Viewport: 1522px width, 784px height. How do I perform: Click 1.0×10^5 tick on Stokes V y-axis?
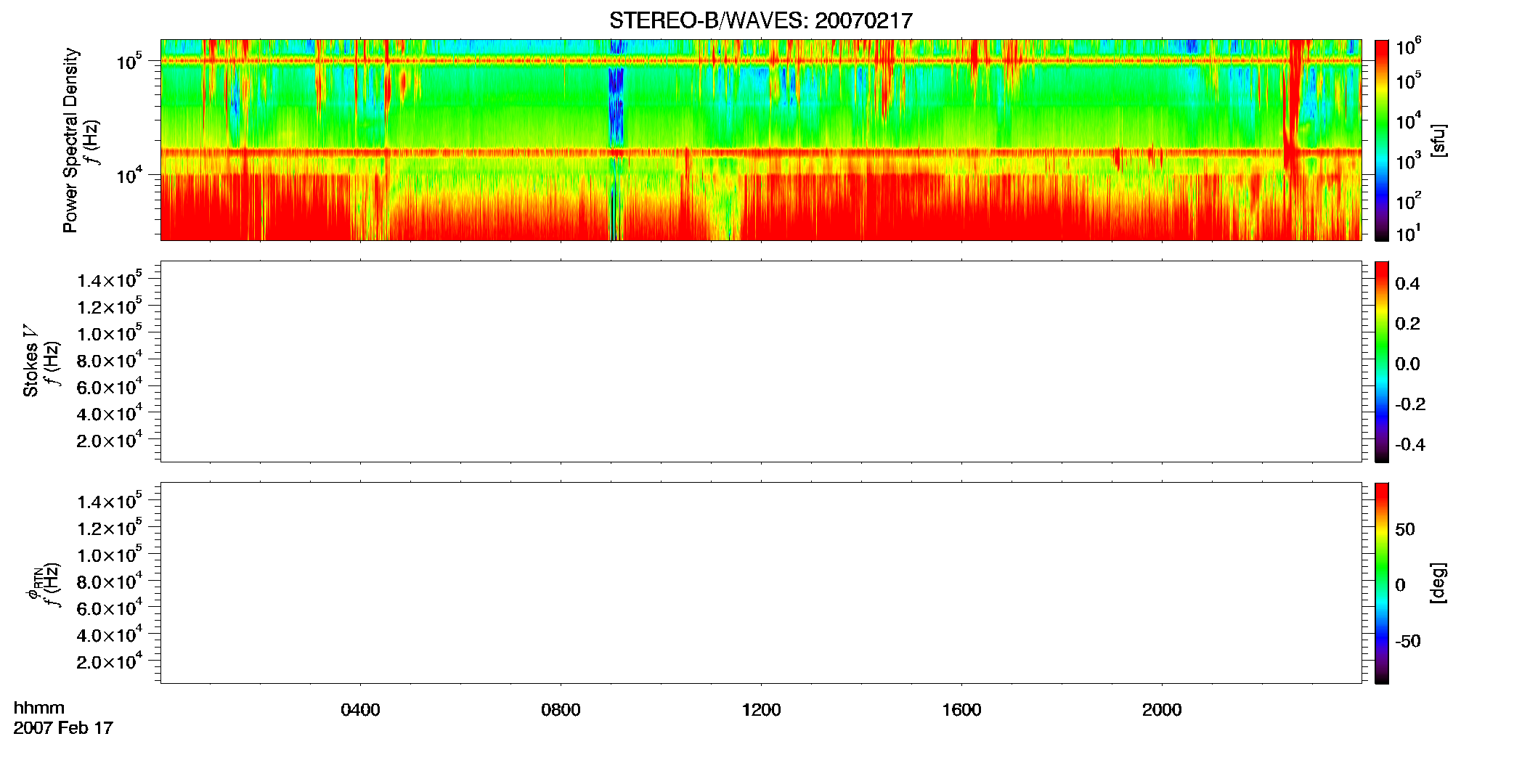pyautogui.click(x=110, y=333)
